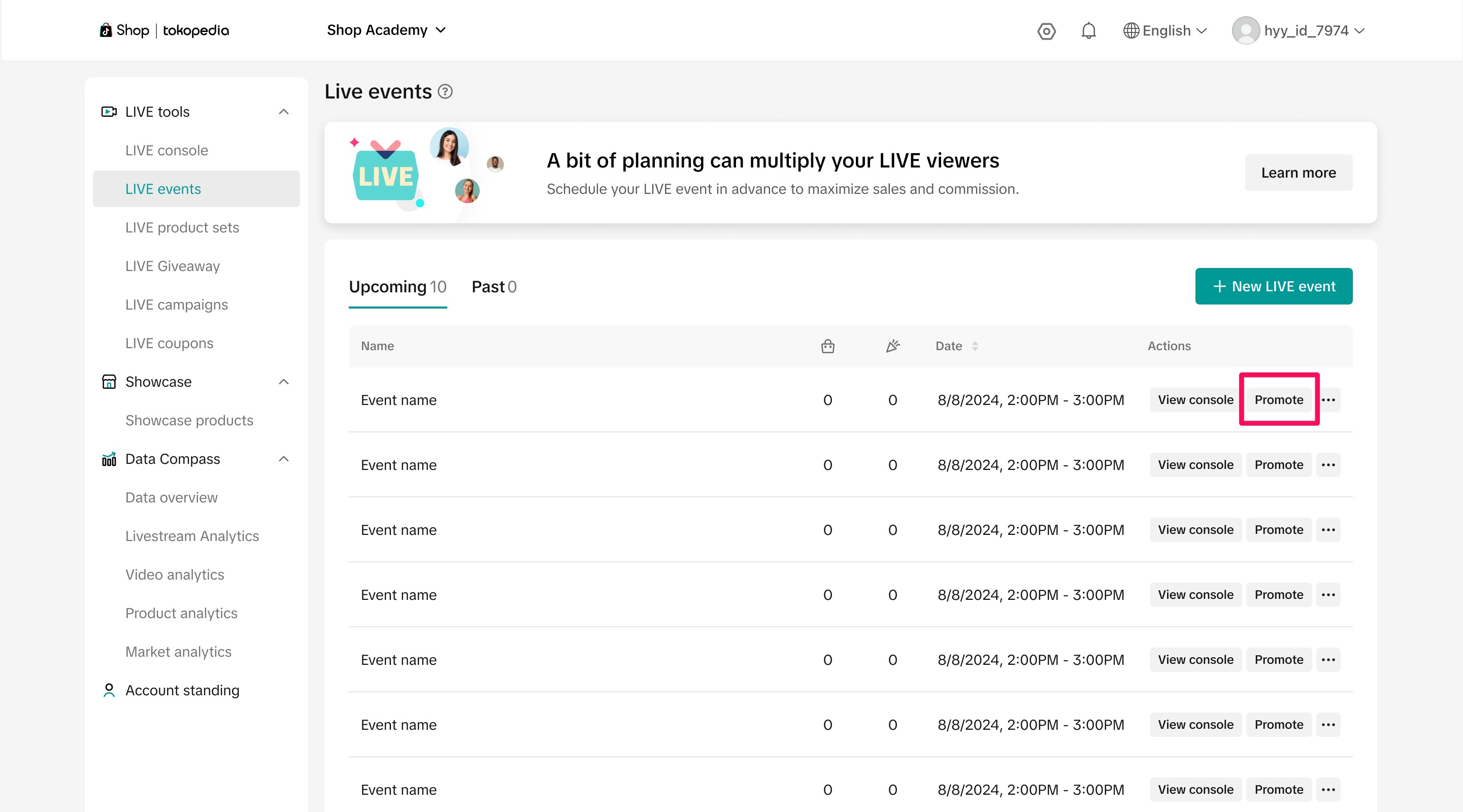Open LIVE Giveaway in sidebar
The width and height of the screenshot is (1463, 812).
[172, 266]
